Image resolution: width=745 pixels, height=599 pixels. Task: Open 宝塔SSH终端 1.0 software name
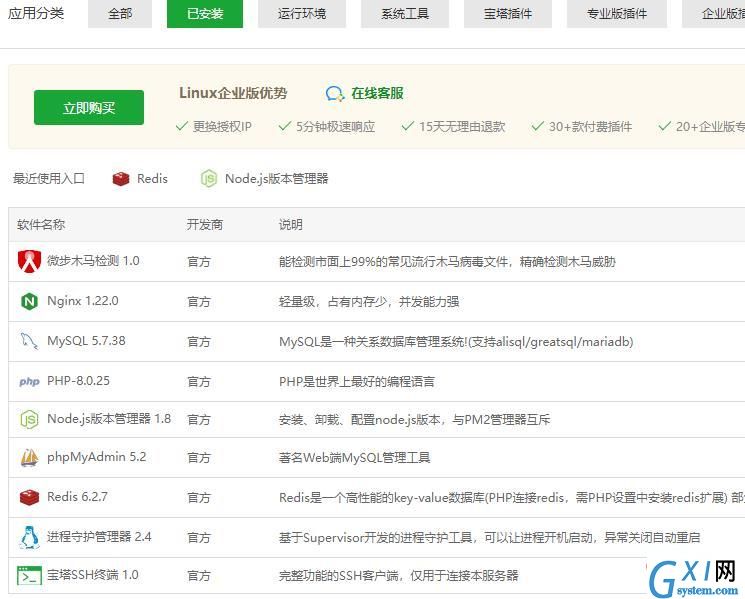93,575
